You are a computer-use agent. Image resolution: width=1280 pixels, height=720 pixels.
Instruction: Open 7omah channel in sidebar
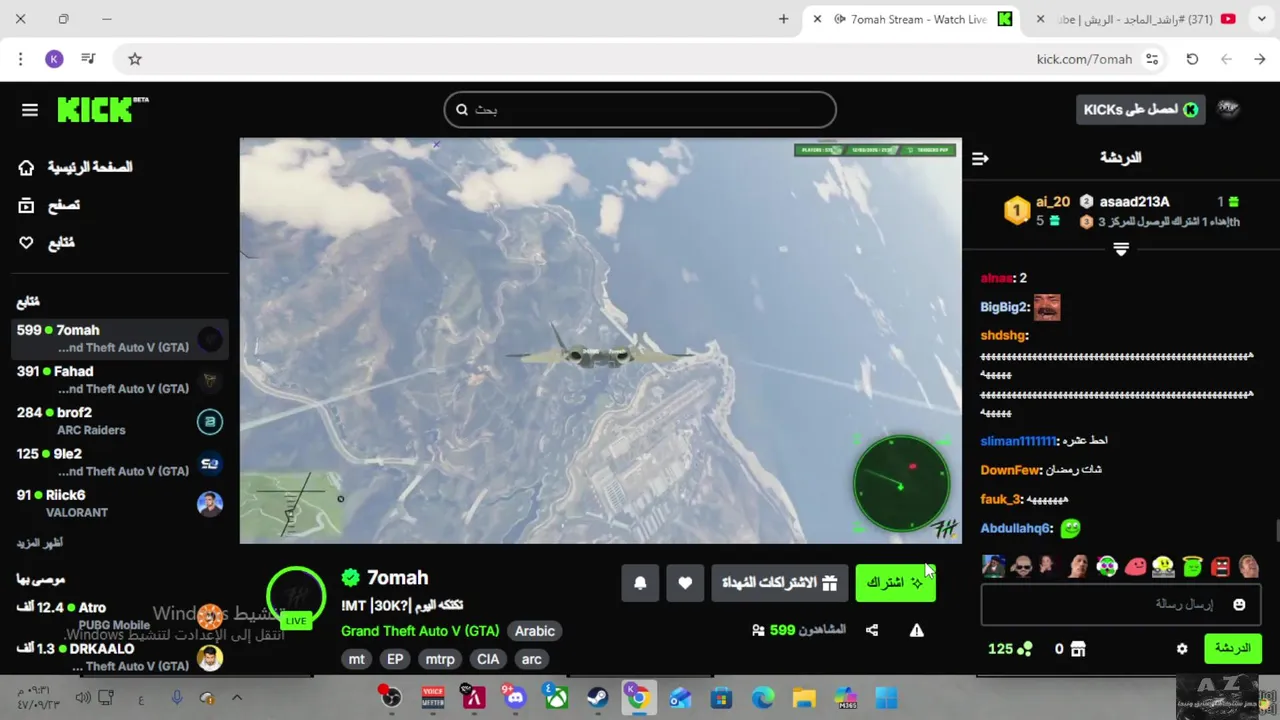click(120, 339)
